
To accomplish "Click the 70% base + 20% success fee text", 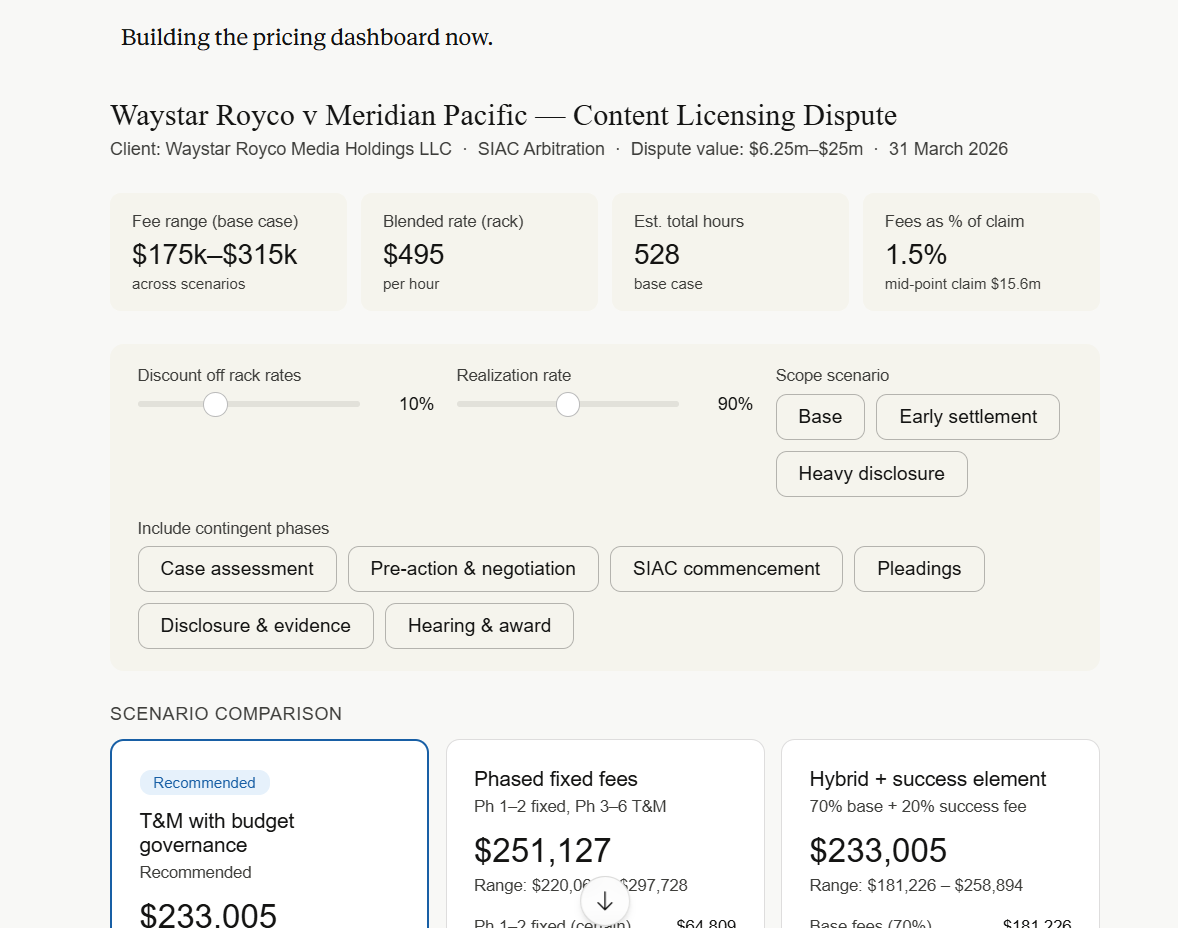I will 918,806.
